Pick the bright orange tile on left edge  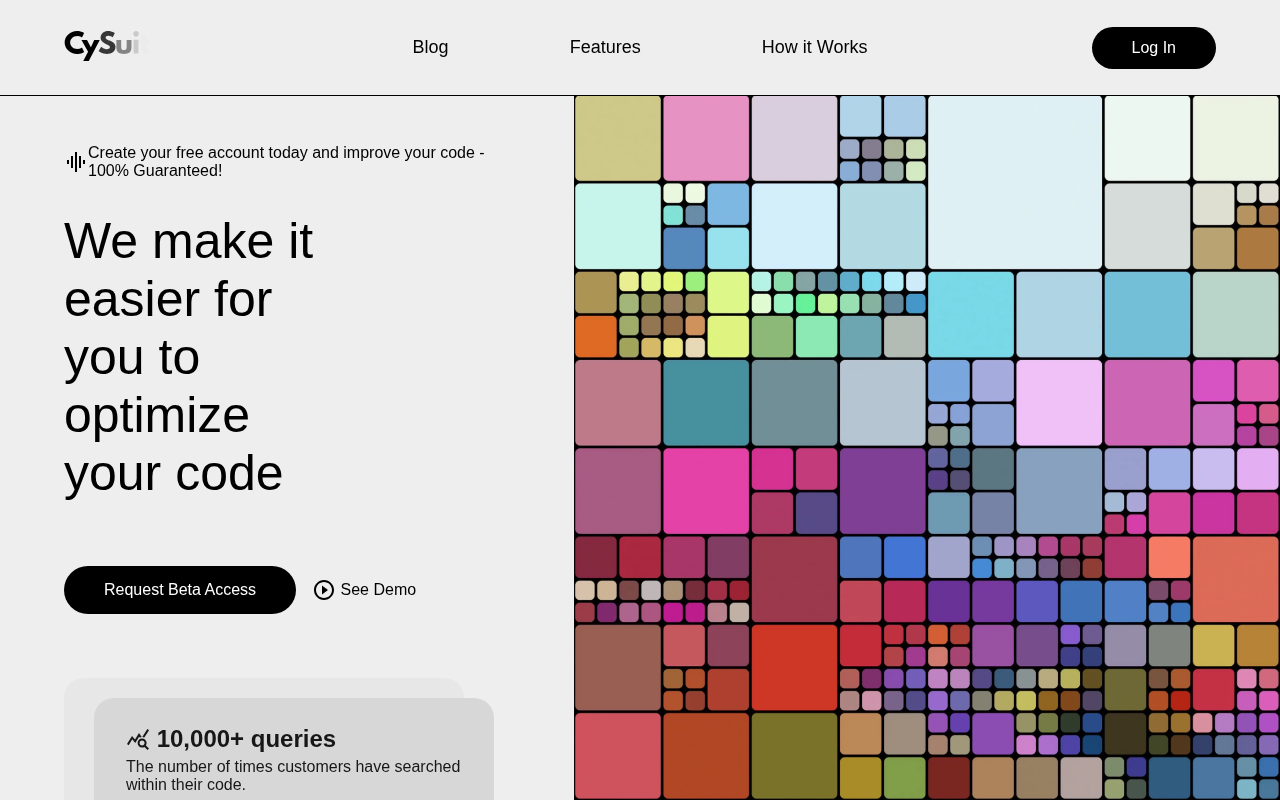pos(596,337)
